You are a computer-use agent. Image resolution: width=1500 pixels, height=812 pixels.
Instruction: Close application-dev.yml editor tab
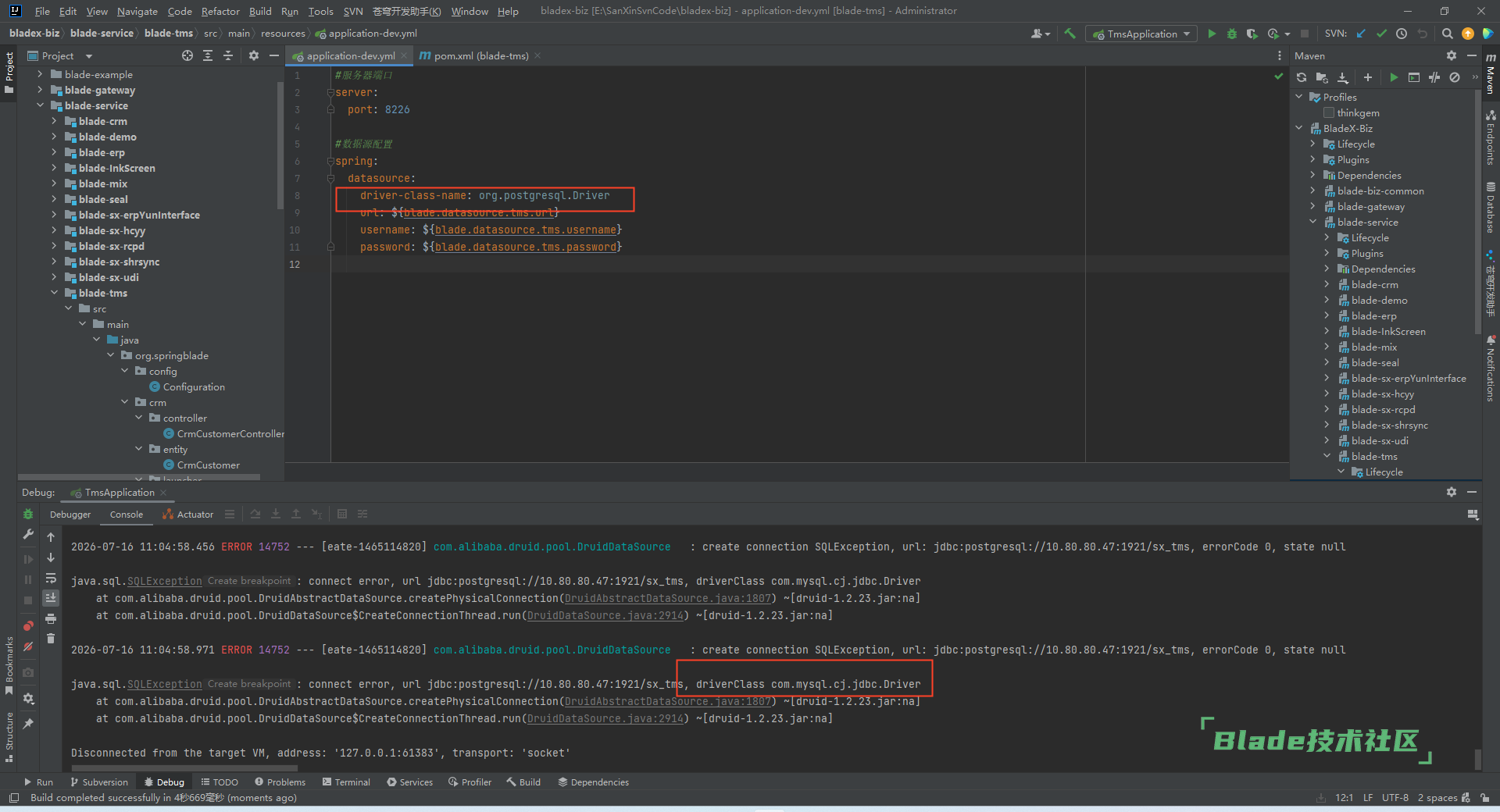[404, 55]
